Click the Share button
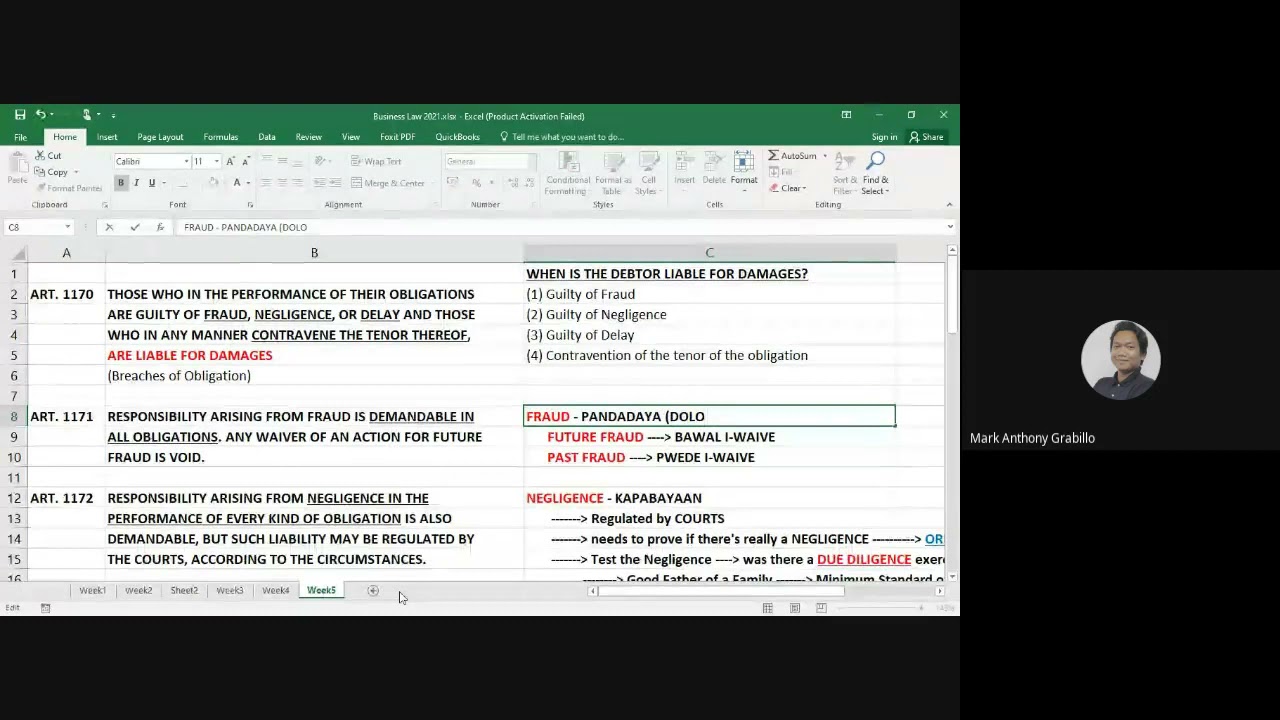Viewport: 1280px width, 720px height. tap(926, 137)
